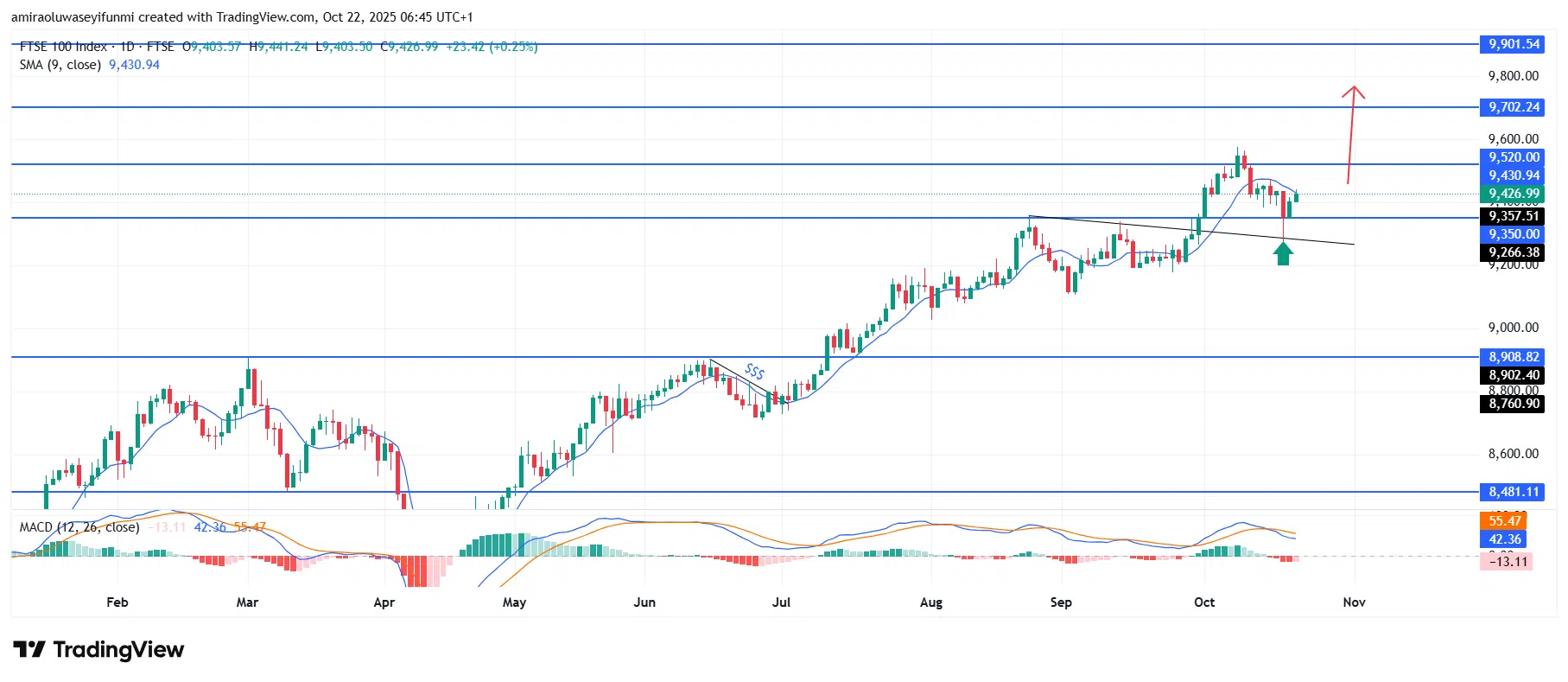Open the SMA (9, close) indicator legend
This screenshot has height=682, width=1568.
pyautogui.click(x=60, y=65)
